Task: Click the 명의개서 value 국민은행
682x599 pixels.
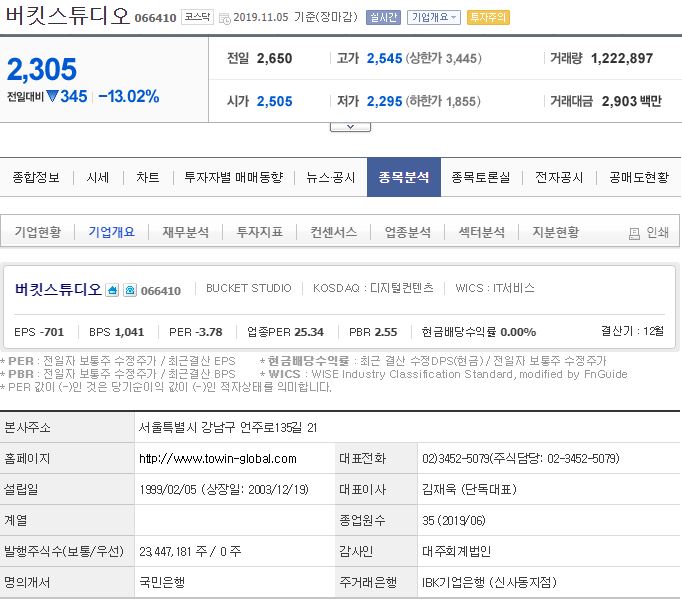Action: coord(162,583)
